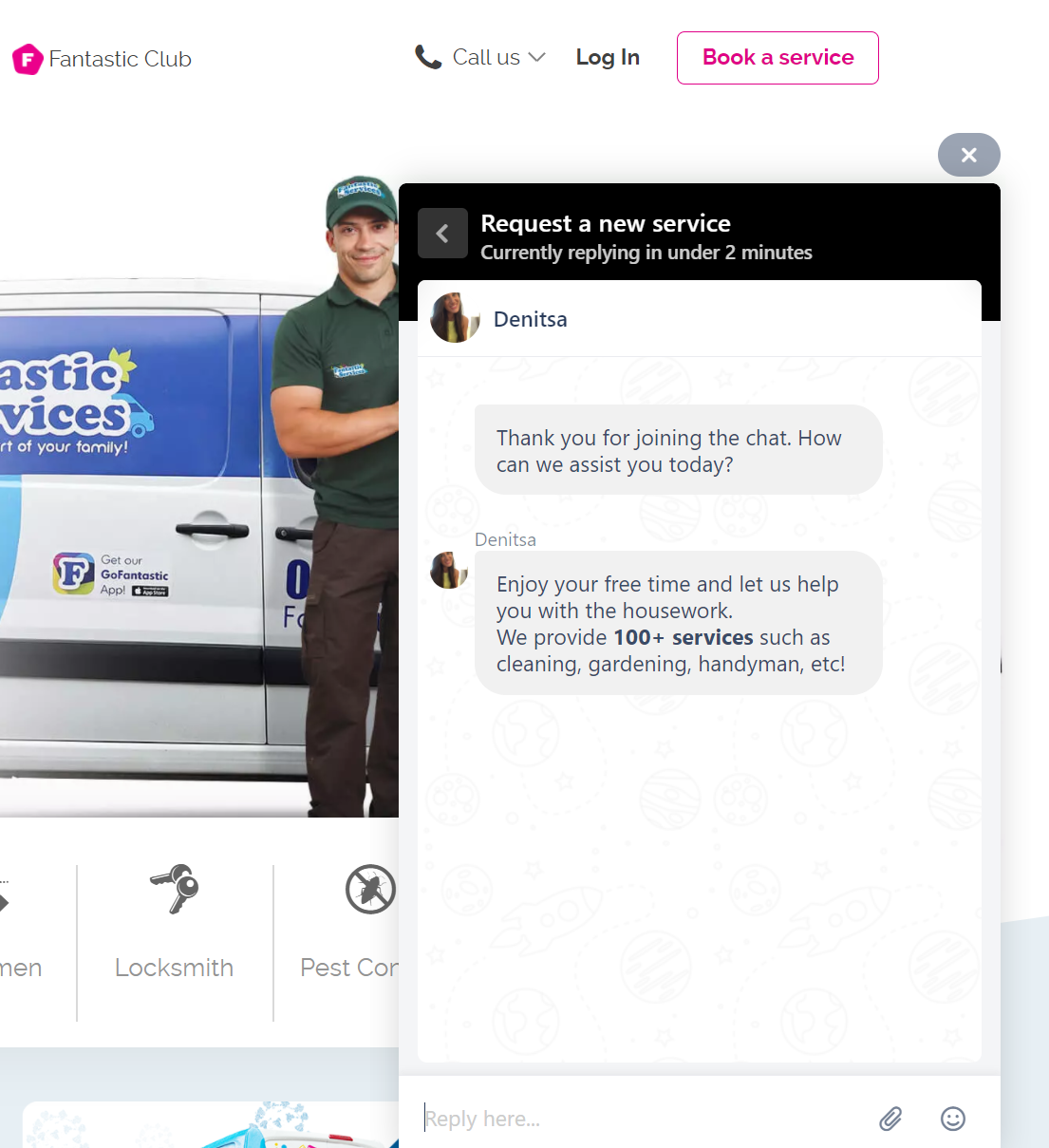Open the emoji picker smiley icon
1049x1148 pixels.
click(x=952, y=1120)
